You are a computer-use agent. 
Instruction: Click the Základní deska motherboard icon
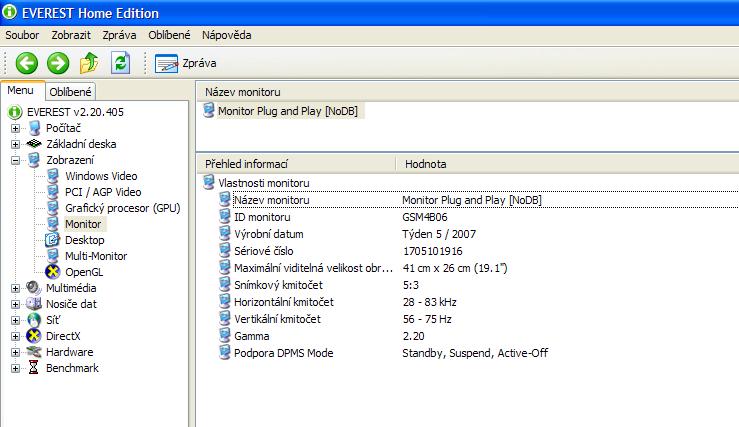point(34,144)
